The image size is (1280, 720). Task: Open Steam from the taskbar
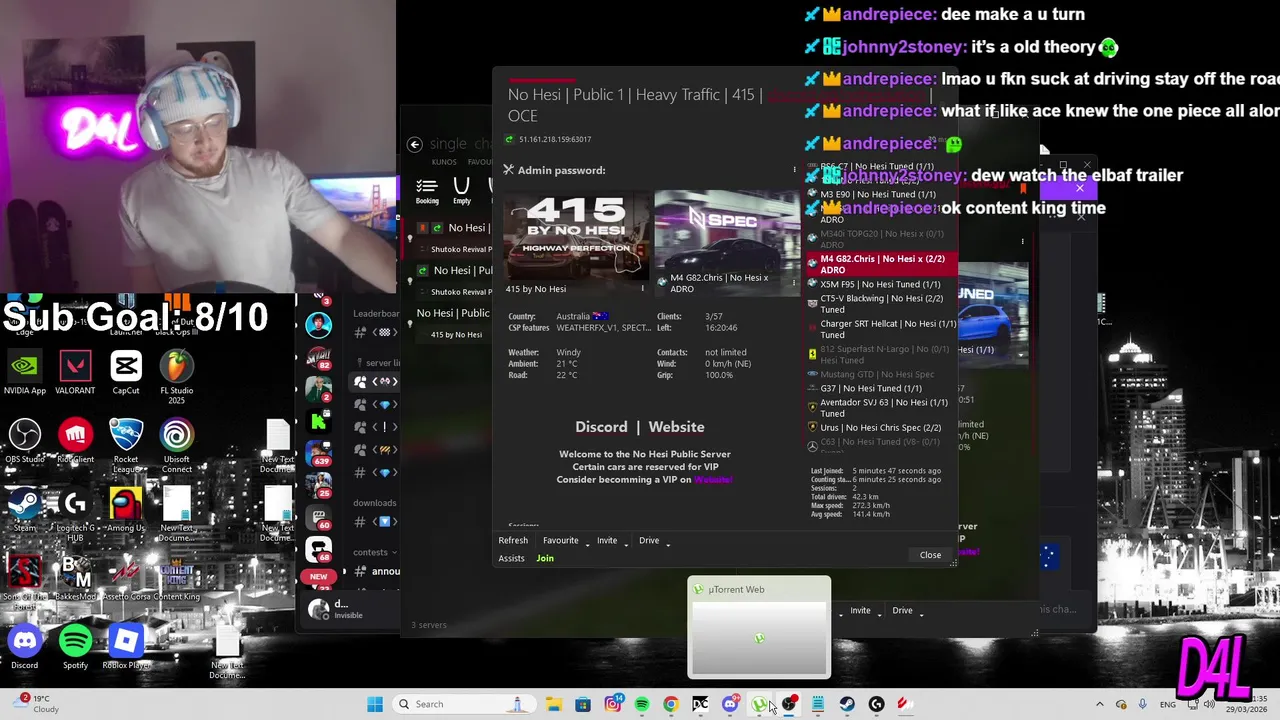847,704
